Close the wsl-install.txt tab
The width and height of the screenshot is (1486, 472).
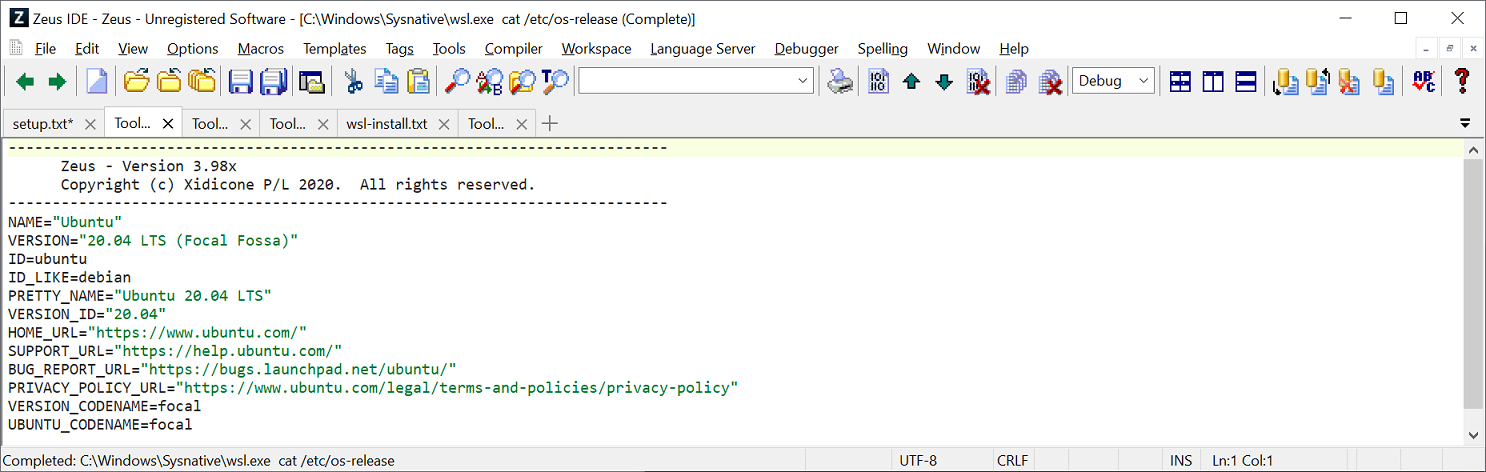coord(444,124)
